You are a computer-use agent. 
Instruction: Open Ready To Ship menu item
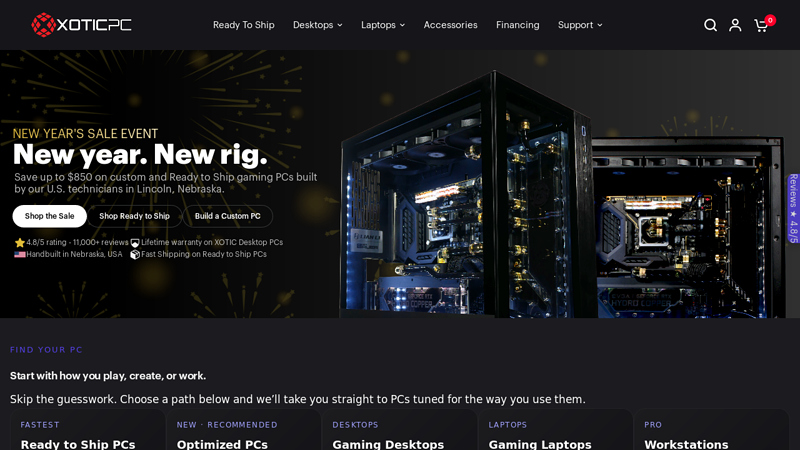click(x=243, y=25)
